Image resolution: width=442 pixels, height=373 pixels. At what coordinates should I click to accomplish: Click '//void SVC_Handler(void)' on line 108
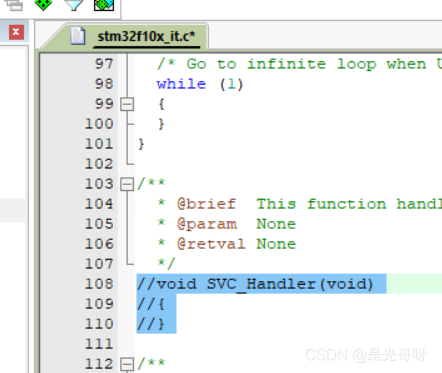pyautogui.click(x=255, y=284)
